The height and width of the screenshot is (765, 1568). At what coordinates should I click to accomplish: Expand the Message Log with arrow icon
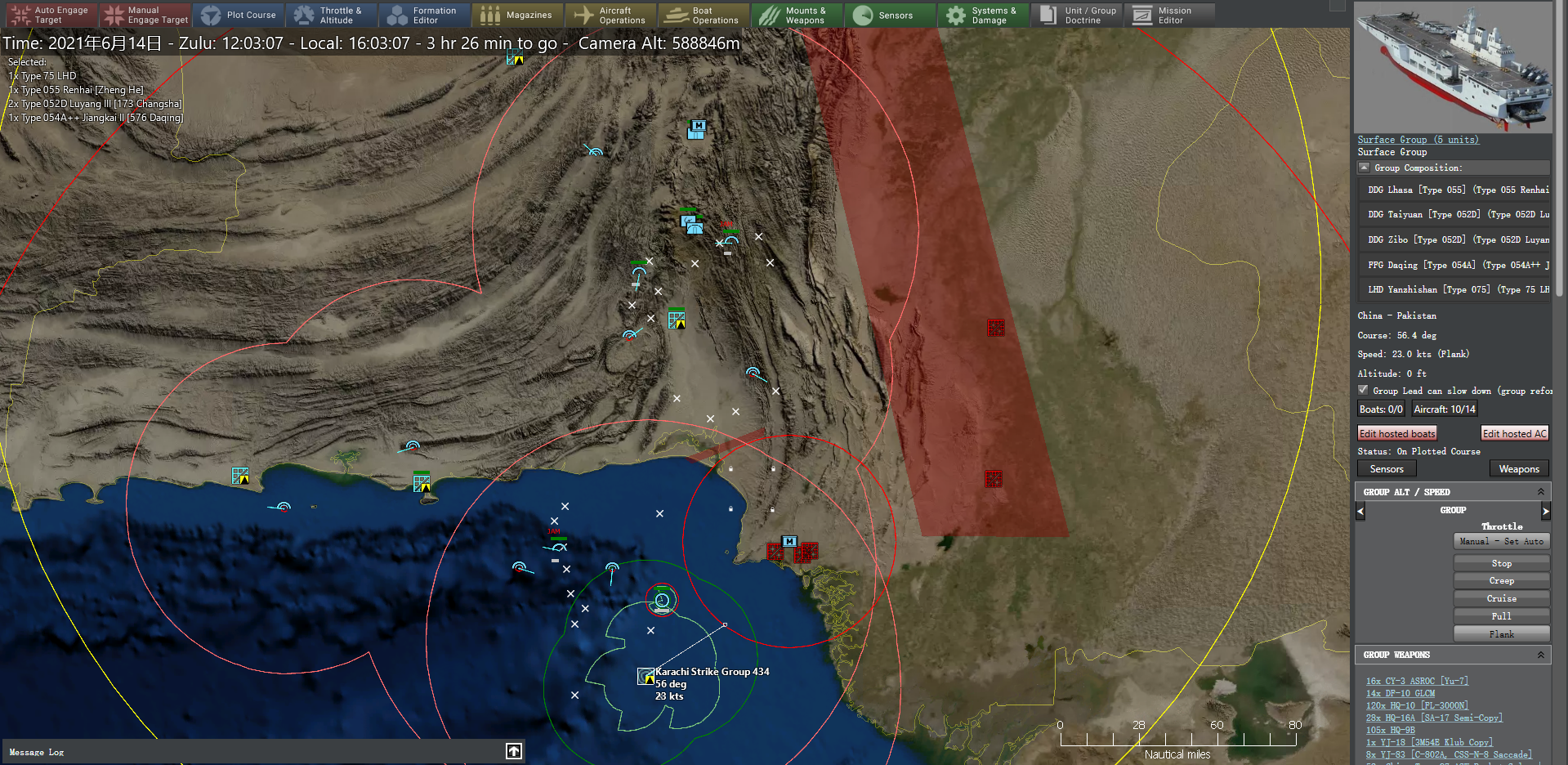point(514,751)
